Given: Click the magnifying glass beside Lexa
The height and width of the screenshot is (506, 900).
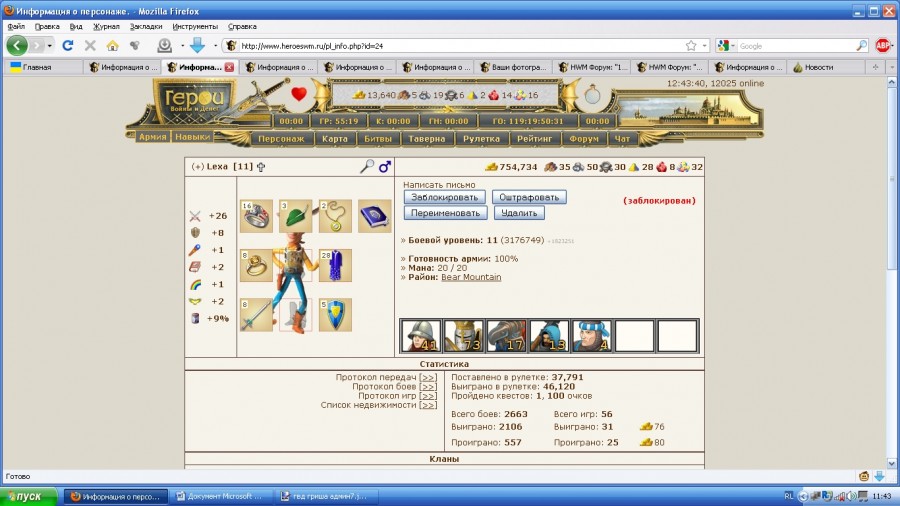Looking at the screenshot, I should click(x=367, y=166).
